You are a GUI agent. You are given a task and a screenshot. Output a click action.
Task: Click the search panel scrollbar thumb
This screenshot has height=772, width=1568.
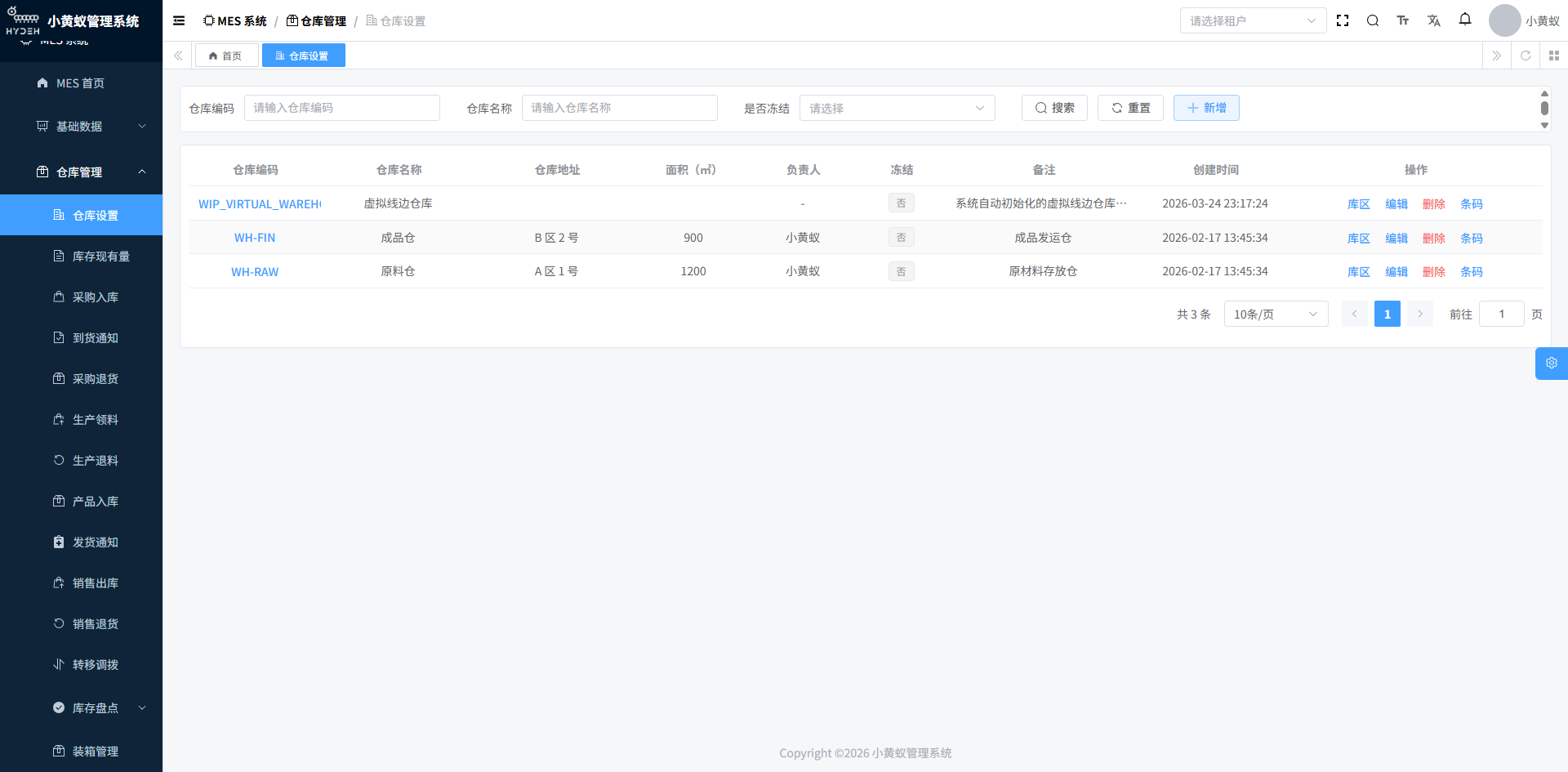(x=1544, y=108)
